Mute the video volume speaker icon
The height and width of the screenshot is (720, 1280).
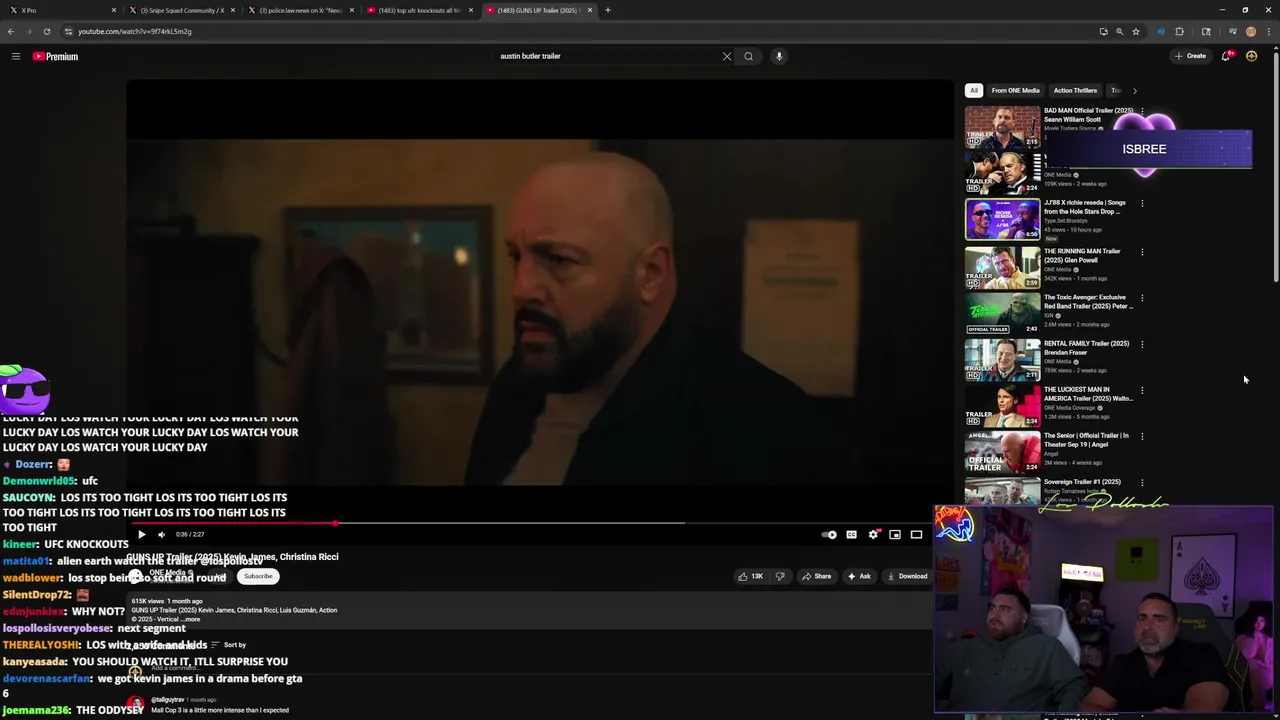[162, 534]
